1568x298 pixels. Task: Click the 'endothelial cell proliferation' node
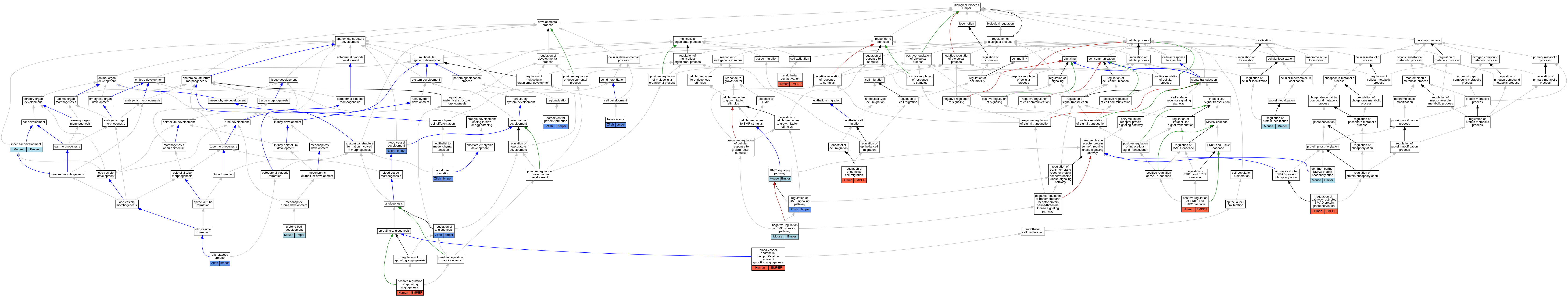(x=1032, y=231)
